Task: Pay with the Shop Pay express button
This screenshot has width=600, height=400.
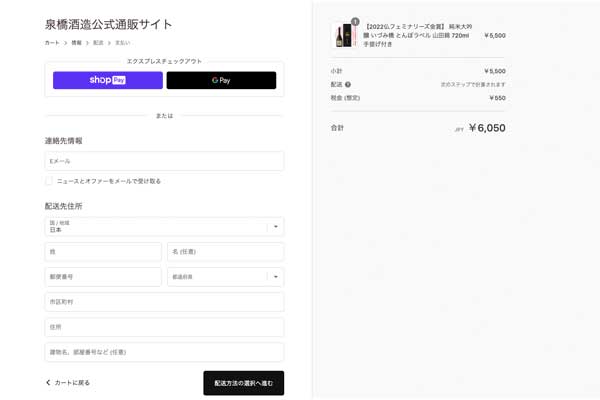Action: [x=108, y=80]
